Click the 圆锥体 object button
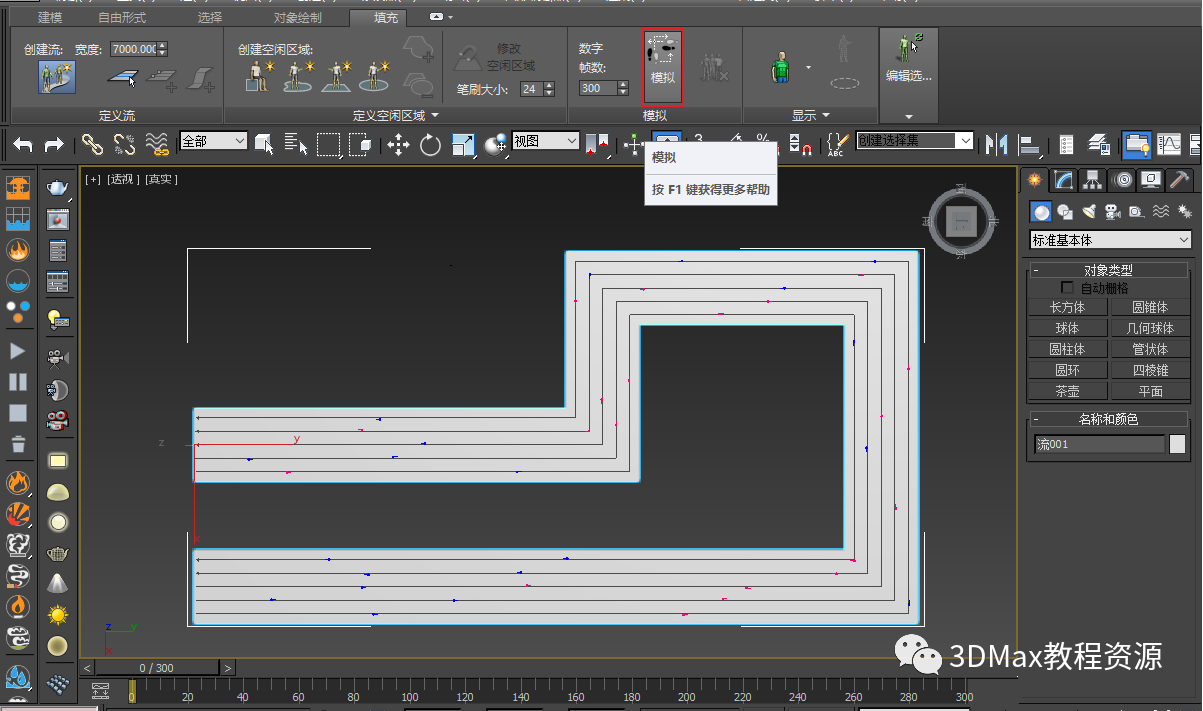This screenshot has width=1203, height=711. point(1150,307)
